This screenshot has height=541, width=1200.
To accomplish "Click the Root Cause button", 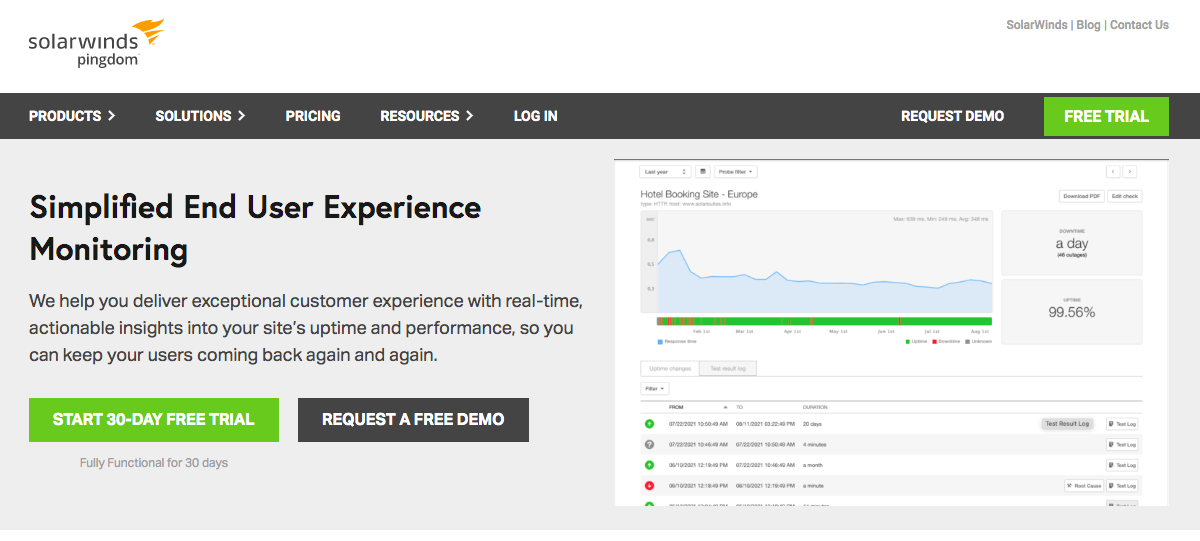I will click(x=1083, y=485).
